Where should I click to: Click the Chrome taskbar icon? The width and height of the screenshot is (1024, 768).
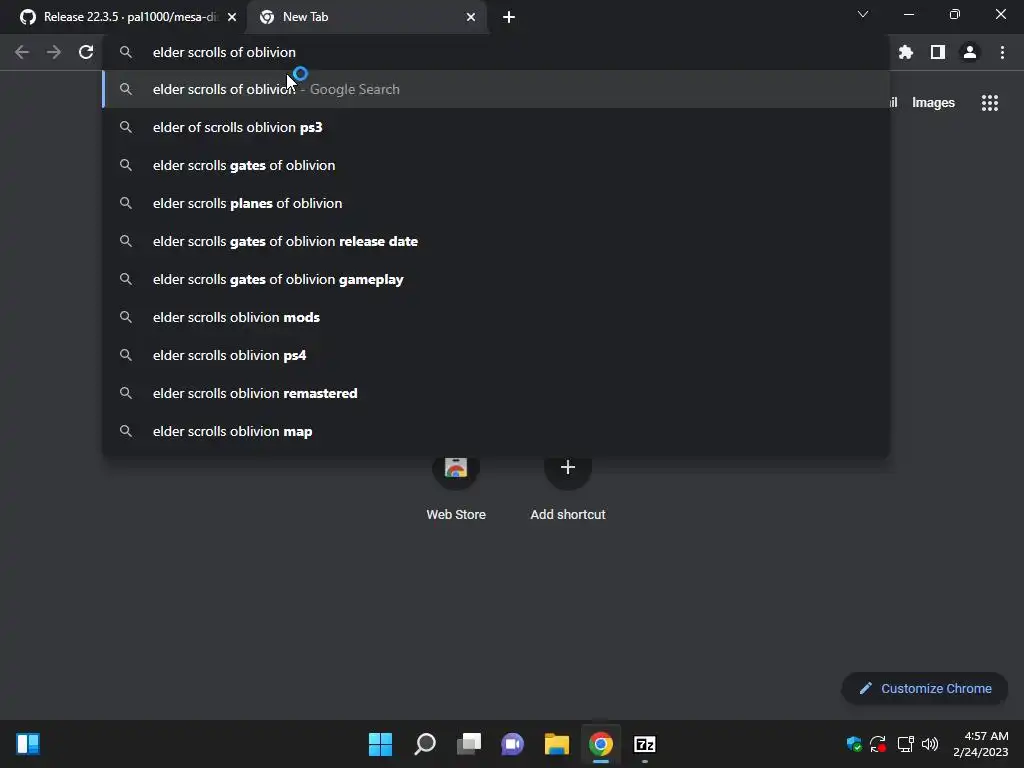(x=600, y=744)
